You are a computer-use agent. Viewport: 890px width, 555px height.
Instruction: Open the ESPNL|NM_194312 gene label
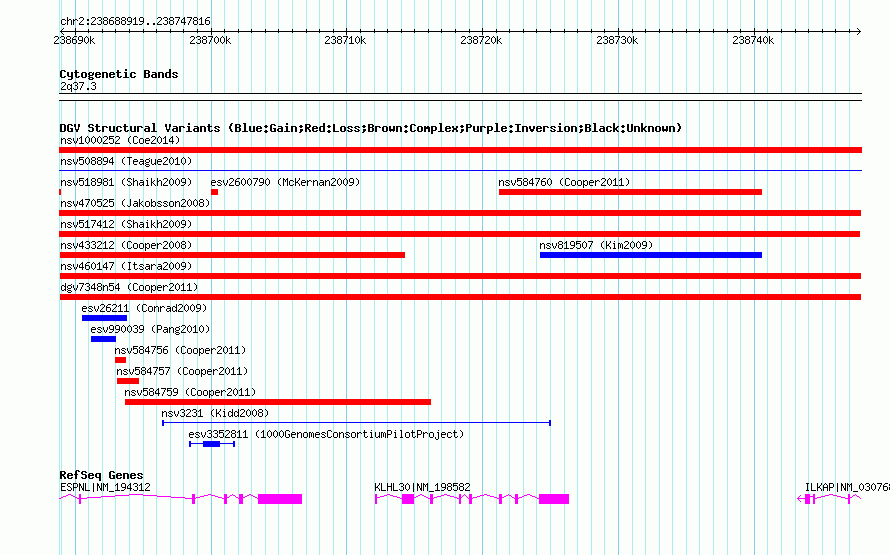tap(106, 487)
